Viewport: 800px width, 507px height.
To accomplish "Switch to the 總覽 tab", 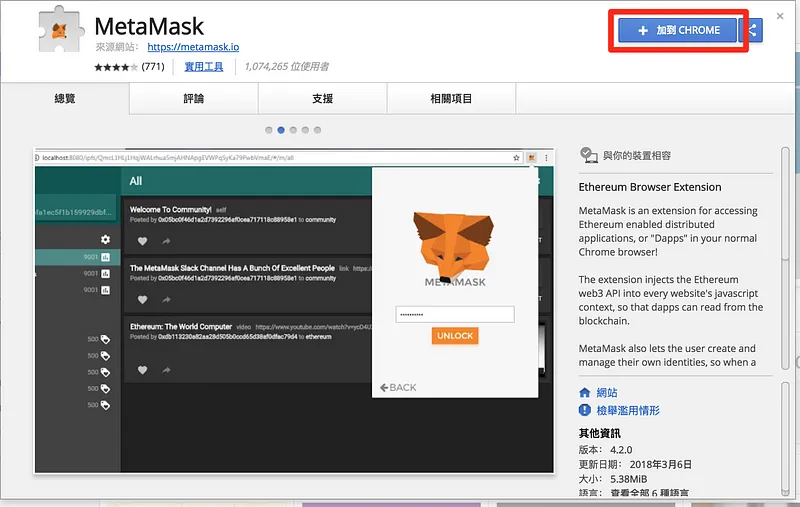I will (65, 98).
